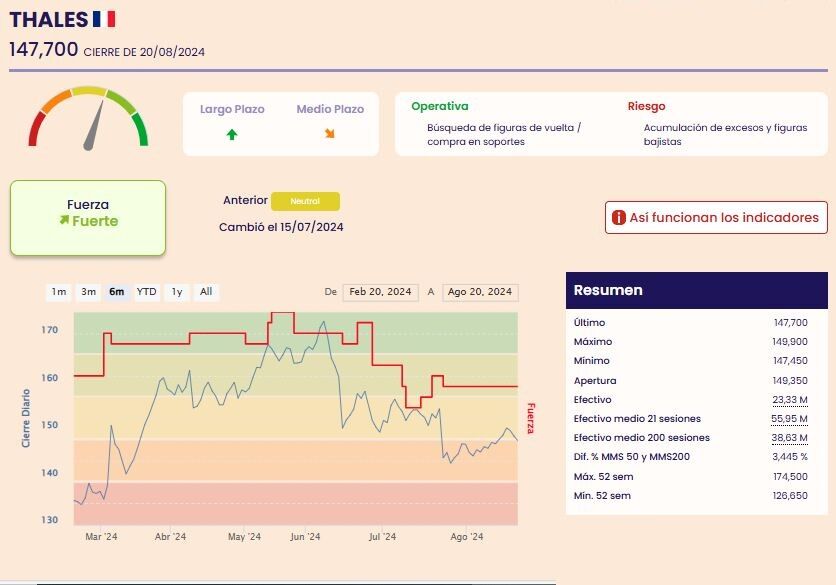Image resolution: width=836 pixels, height=585 pixels.
Task: Click the underlined value 38,63 M
Action: click(789, 438)
